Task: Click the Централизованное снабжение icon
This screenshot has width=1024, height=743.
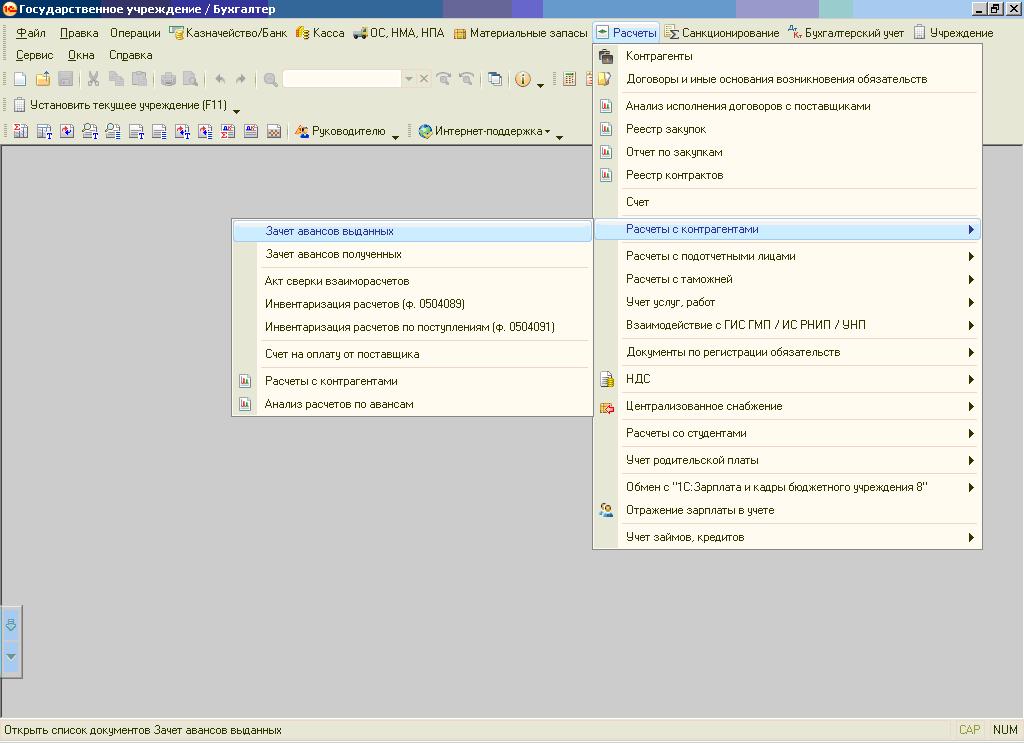Action: (606, 406)
